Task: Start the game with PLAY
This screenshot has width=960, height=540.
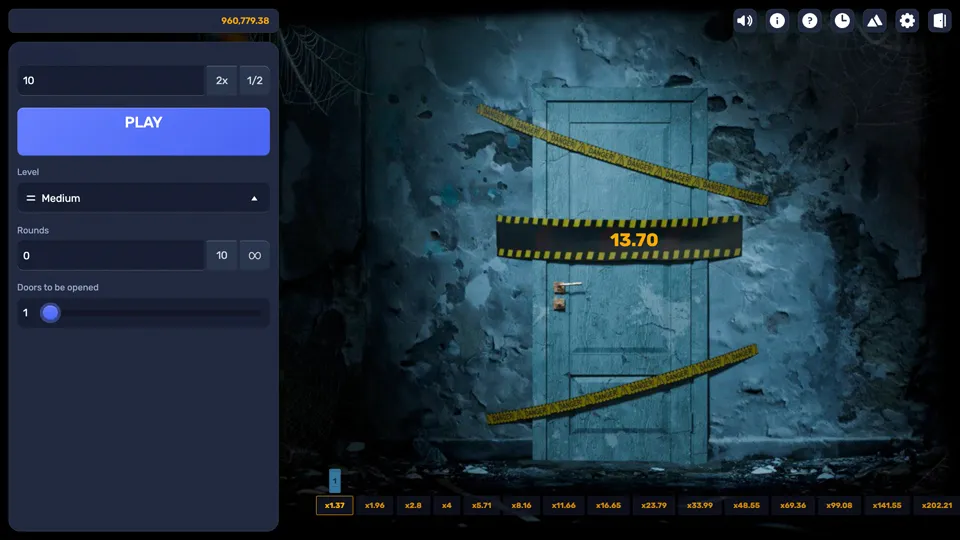Action: [x=143, y=131]
